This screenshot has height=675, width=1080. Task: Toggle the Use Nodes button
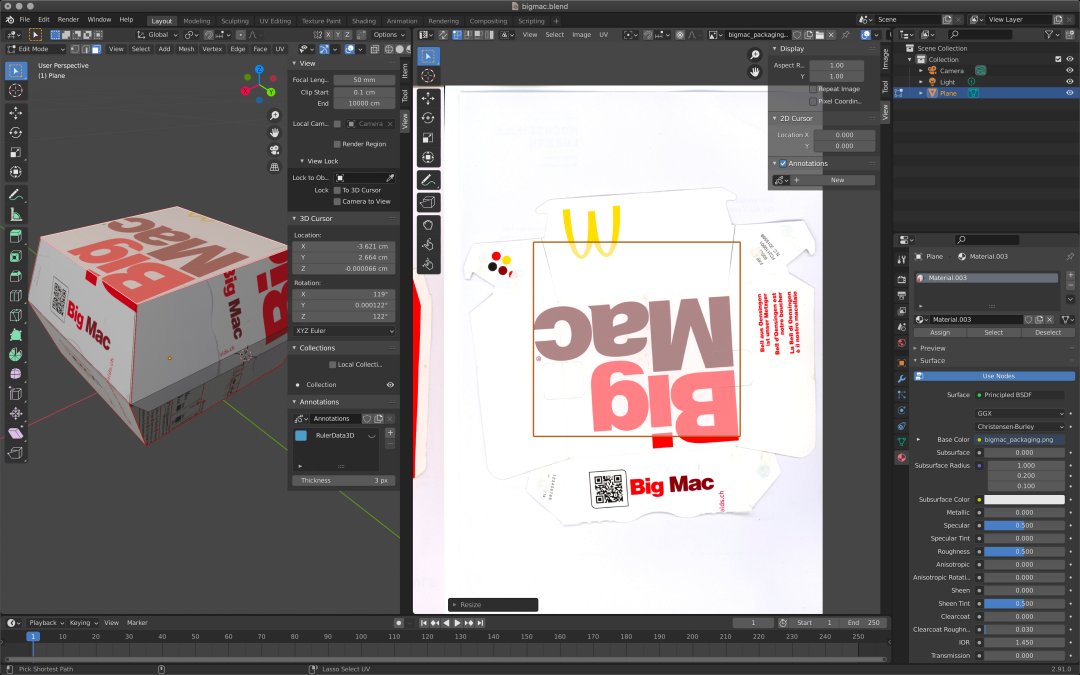coord(994,376)
